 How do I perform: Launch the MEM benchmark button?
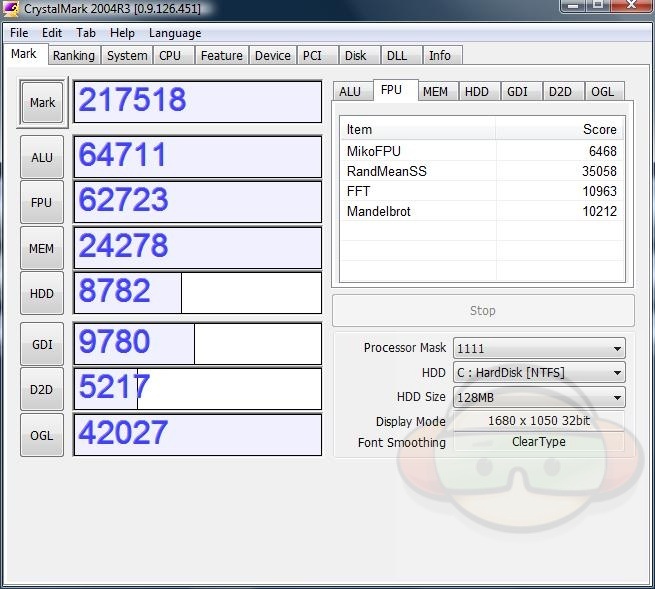click(x=42, y=248)
